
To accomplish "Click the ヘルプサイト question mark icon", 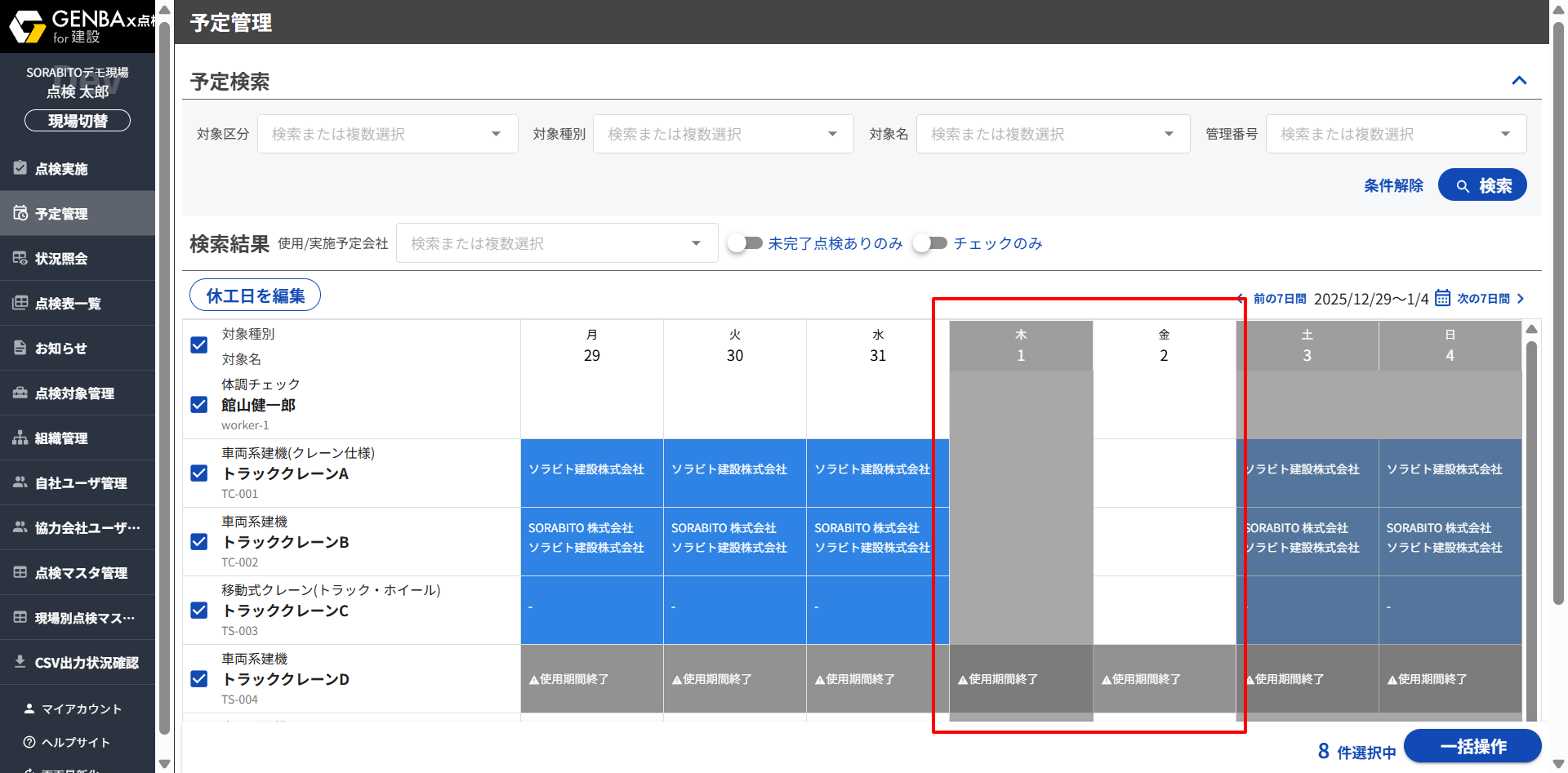I will [29, 742].
